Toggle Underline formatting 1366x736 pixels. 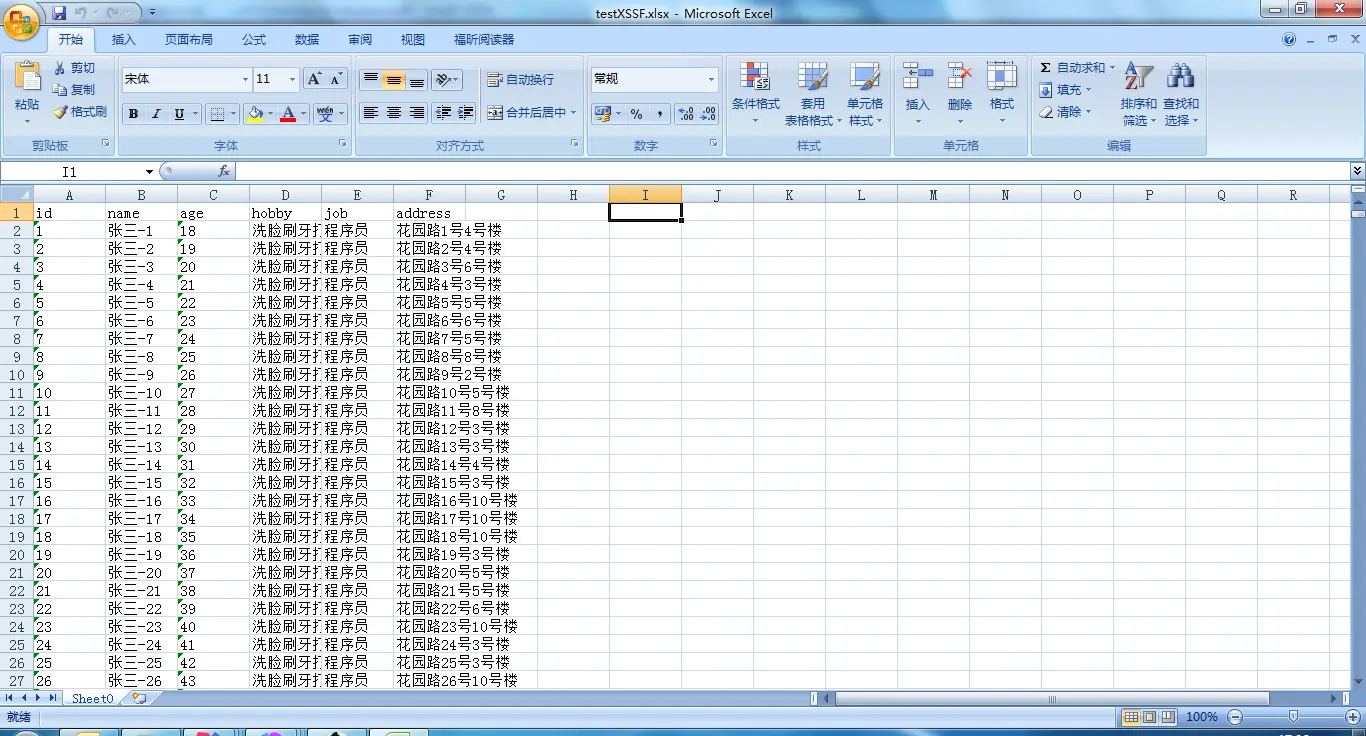(180, 114)
